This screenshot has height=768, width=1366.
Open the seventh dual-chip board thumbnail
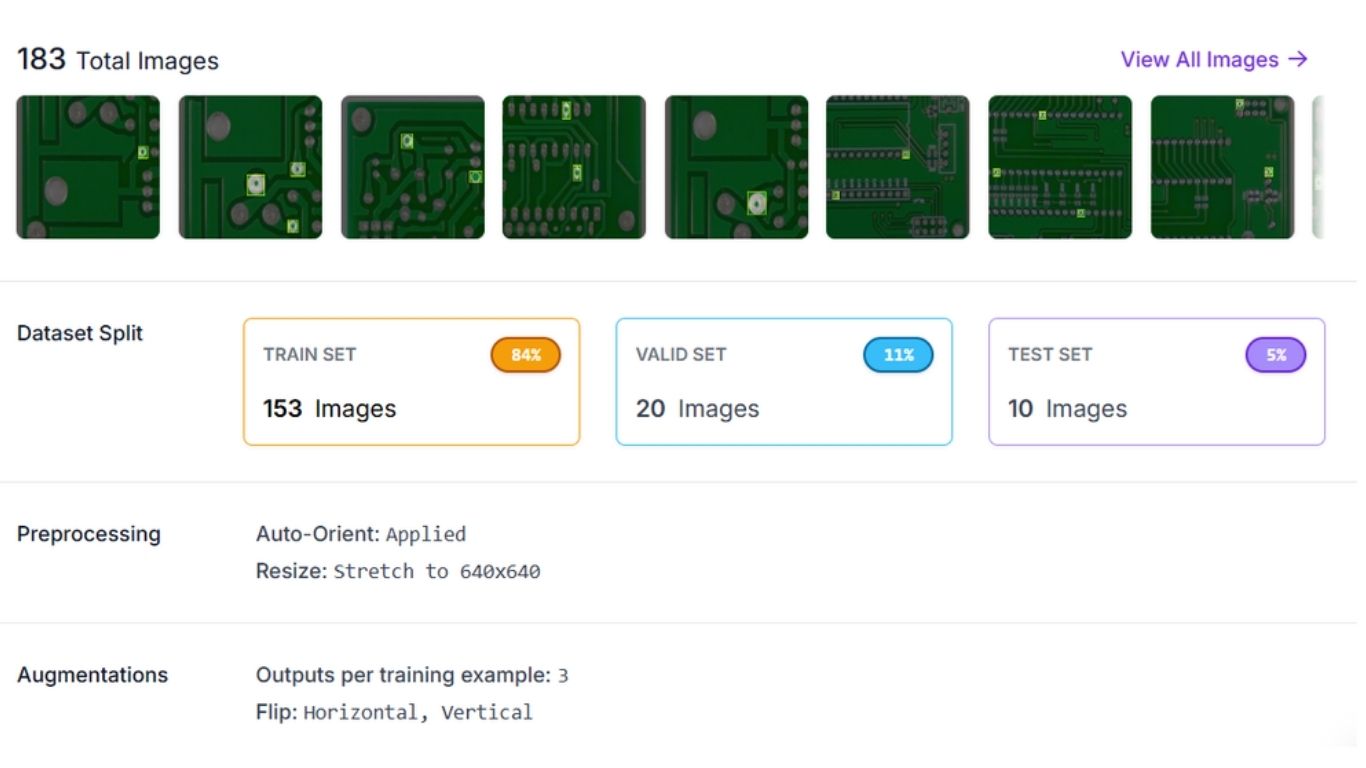[x=1061, y=166]
